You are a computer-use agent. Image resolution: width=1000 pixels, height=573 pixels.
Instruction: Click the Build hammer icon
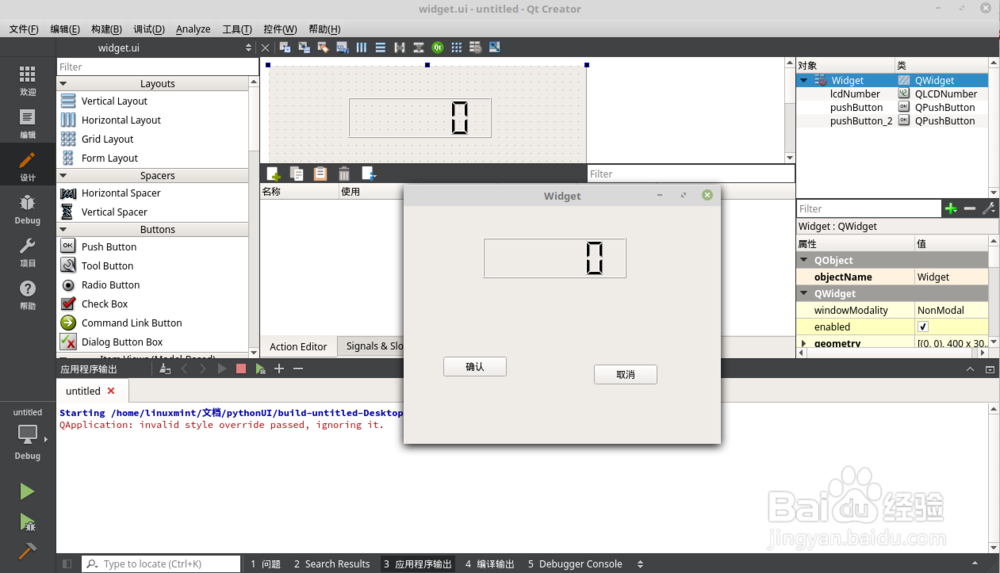[27, 550]
